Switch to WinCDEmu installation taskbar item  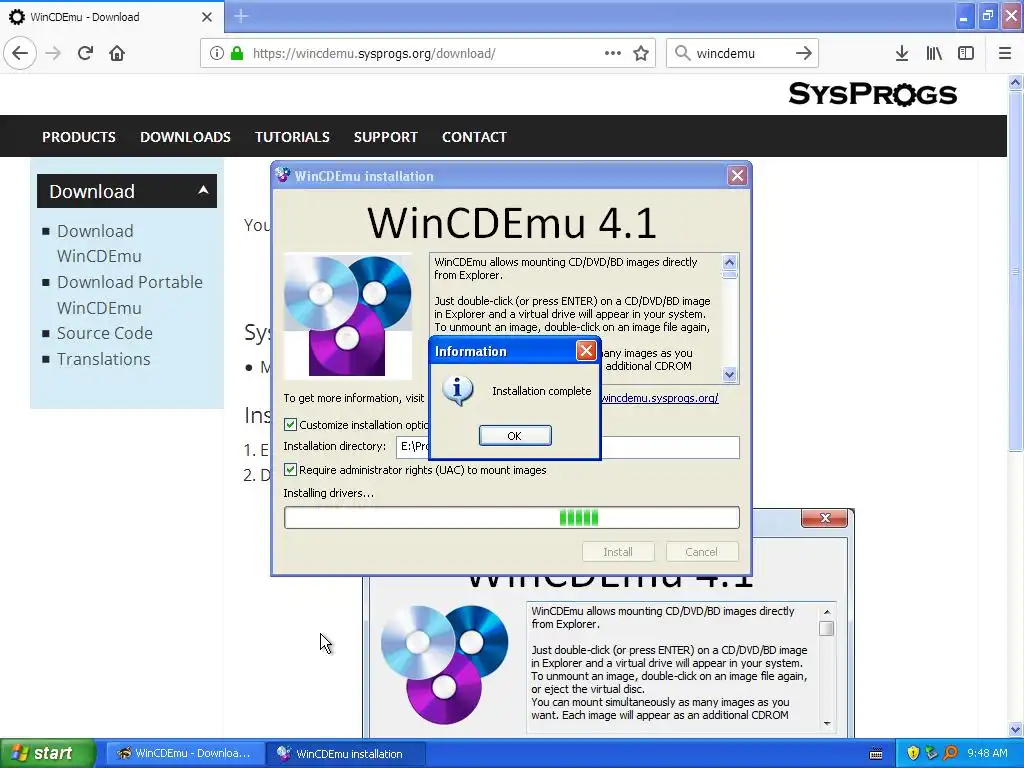click(x=346, y=753)
